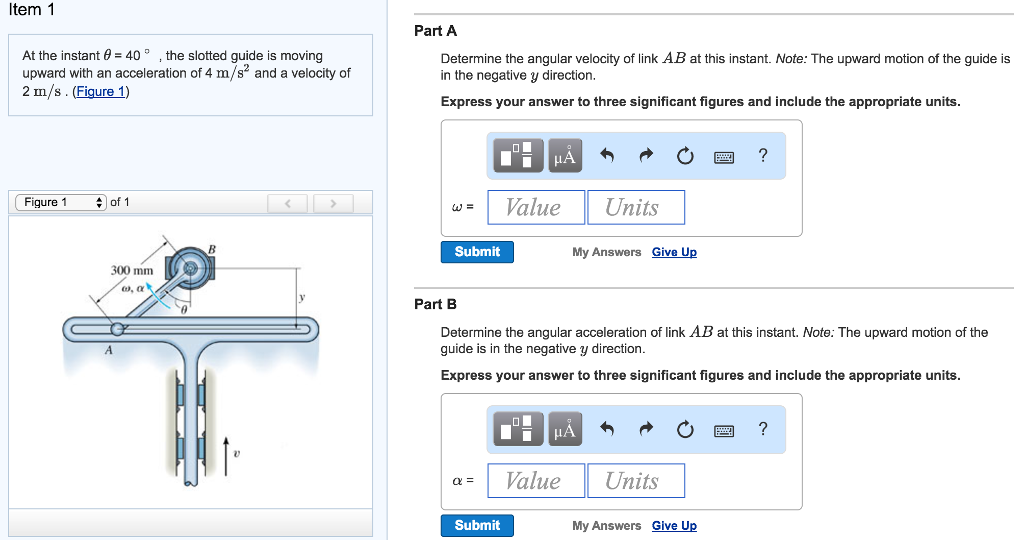The width and height of the screenshot is (1024, 540).
Task: Show keyboard shortcuts for Part A
Action: coord(724,155)
